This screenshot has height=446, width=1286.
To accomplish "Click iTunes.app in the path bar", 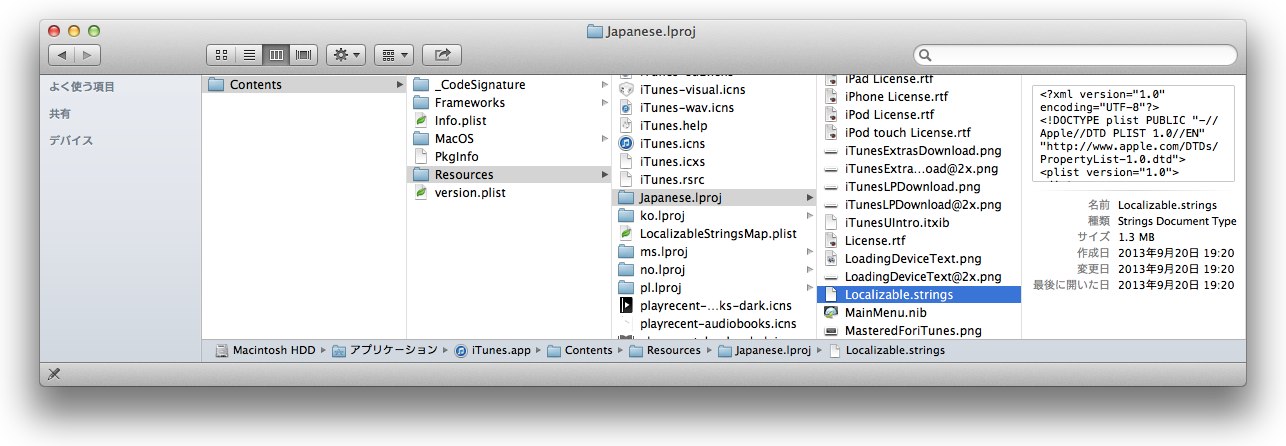I will pos(494,350).
